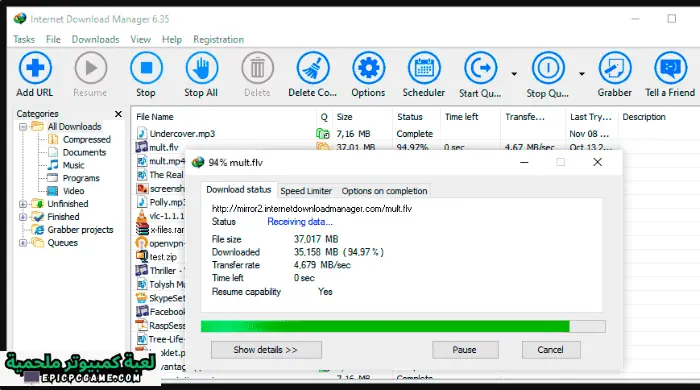Open the Help menu
700x390 pixels.
pos(172,39)
